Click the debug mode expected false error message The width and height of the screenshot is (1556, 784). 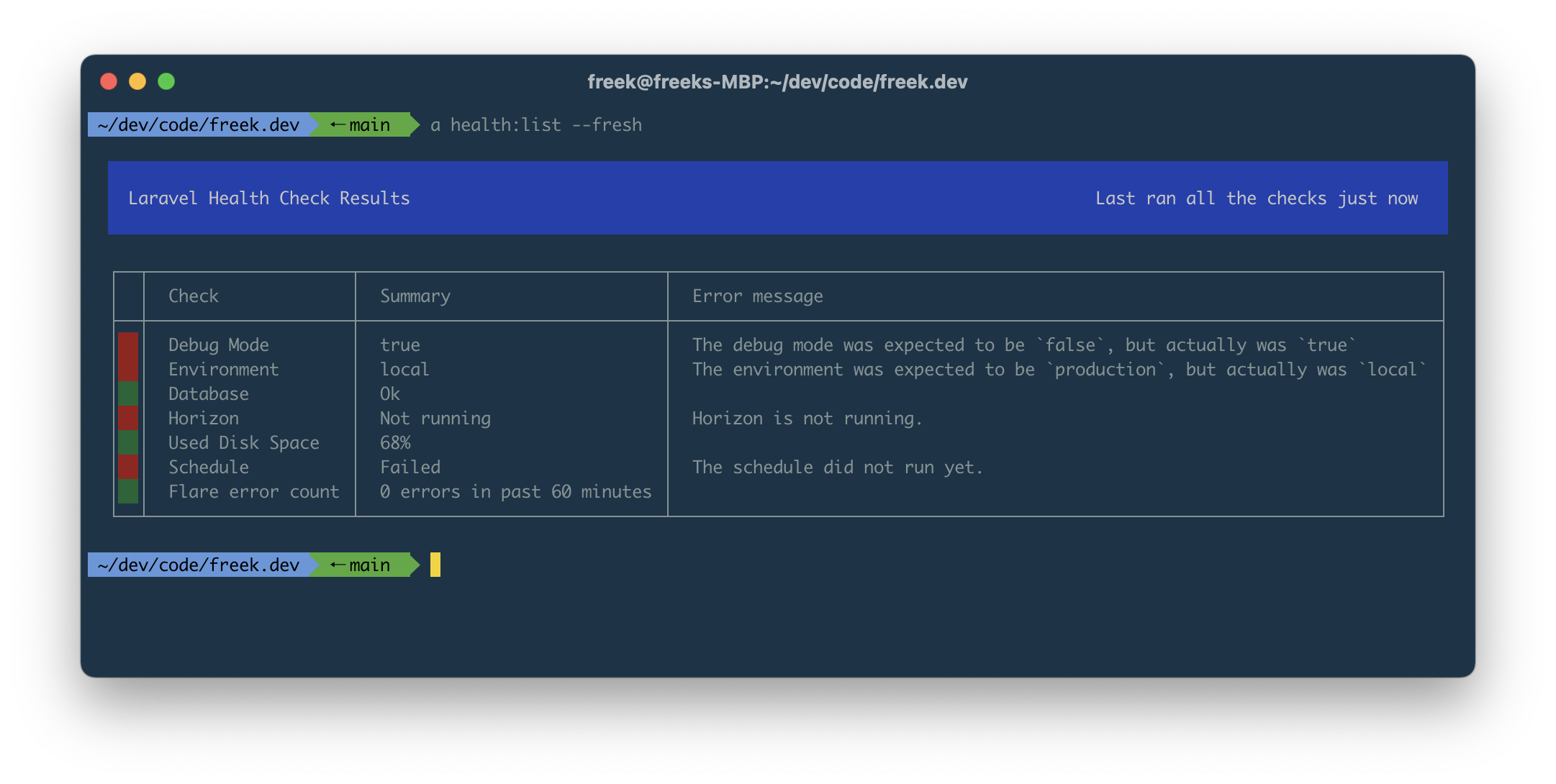(x=1024, y=345)
